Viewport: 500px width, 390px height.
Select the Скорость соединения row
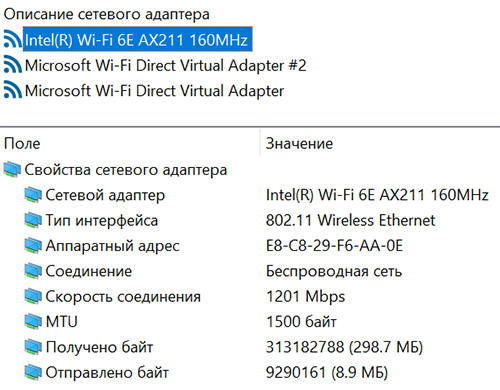[x=250, y=296]
